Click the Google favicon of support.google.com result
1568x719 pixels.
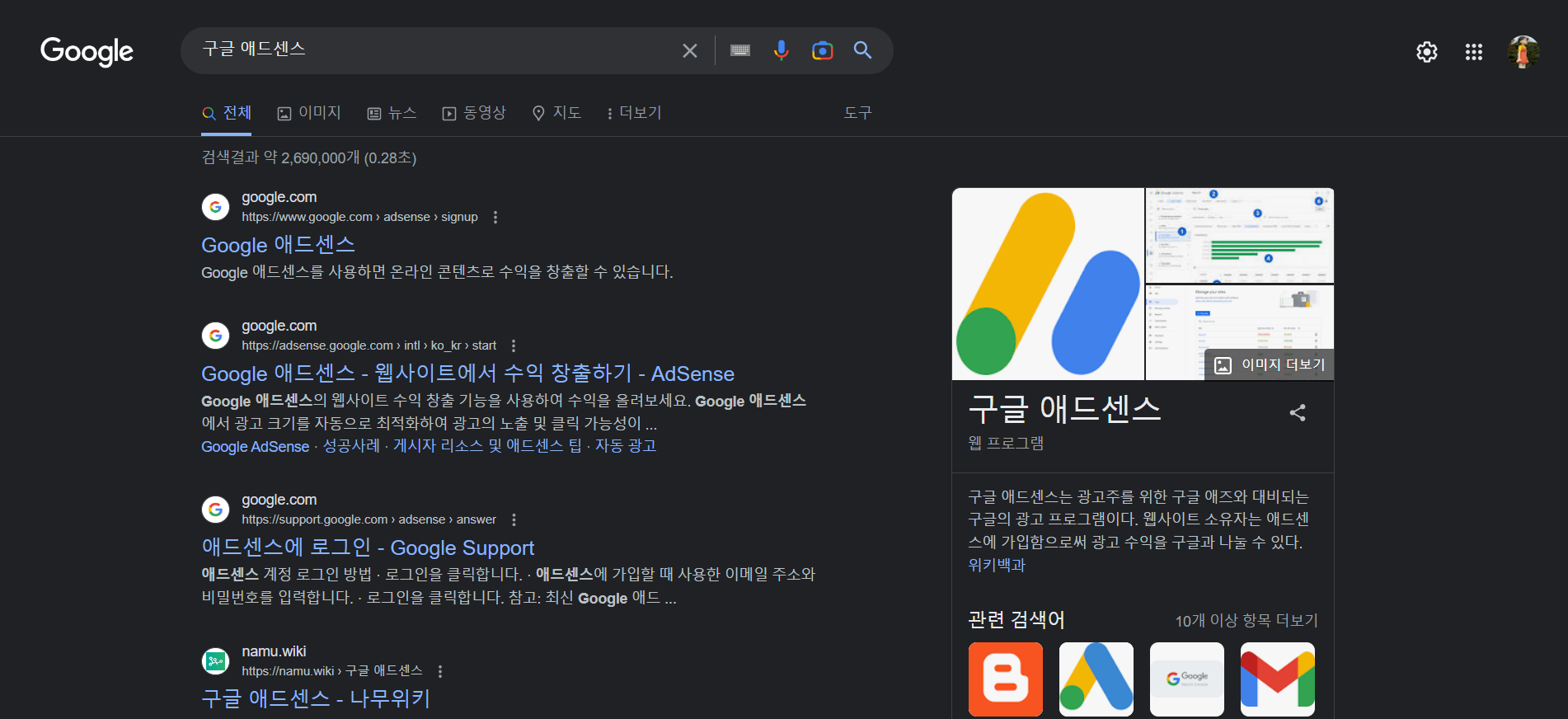point(216,510)
